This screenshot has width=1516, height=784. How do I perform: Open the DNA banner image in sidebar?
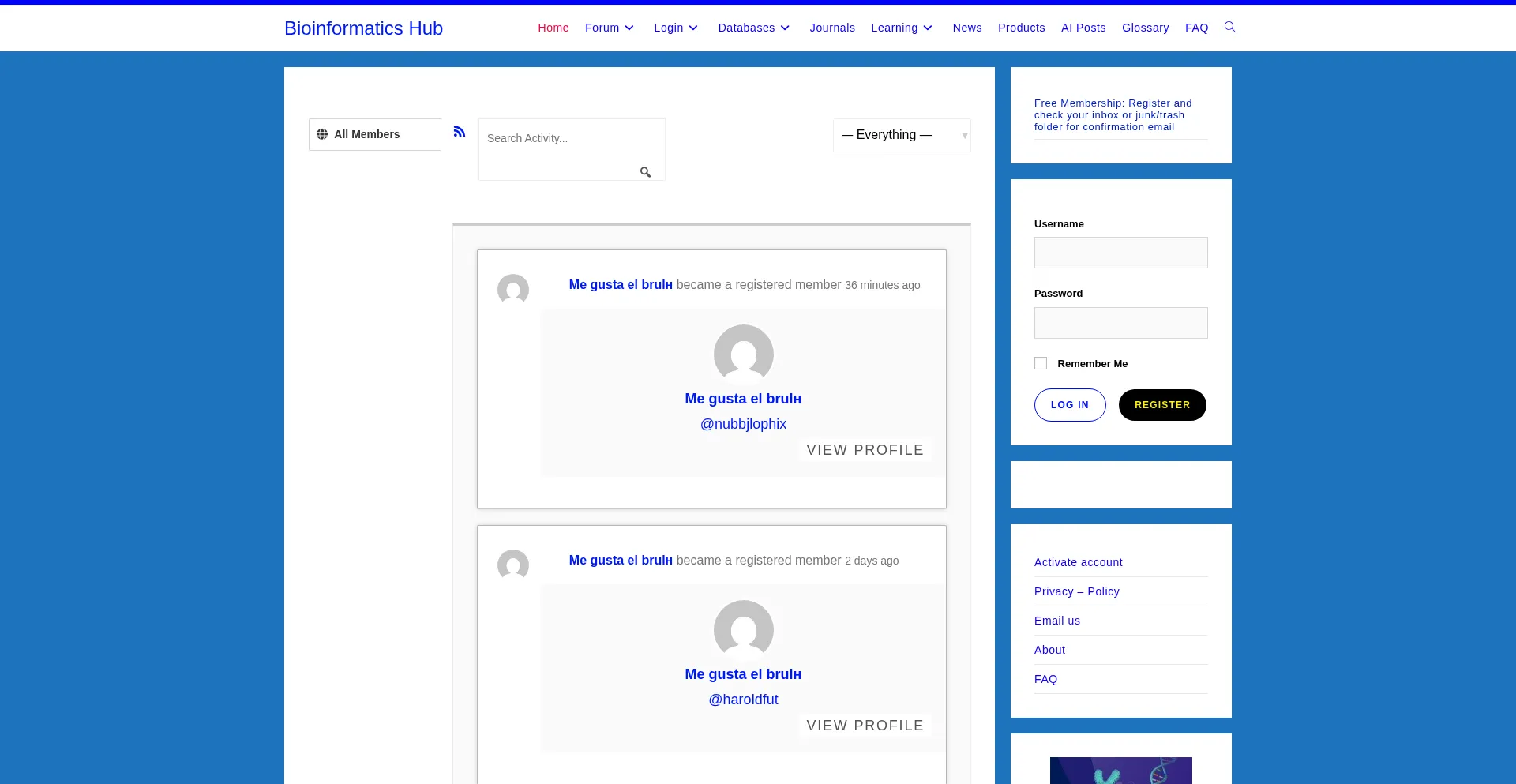point(1121,771)
